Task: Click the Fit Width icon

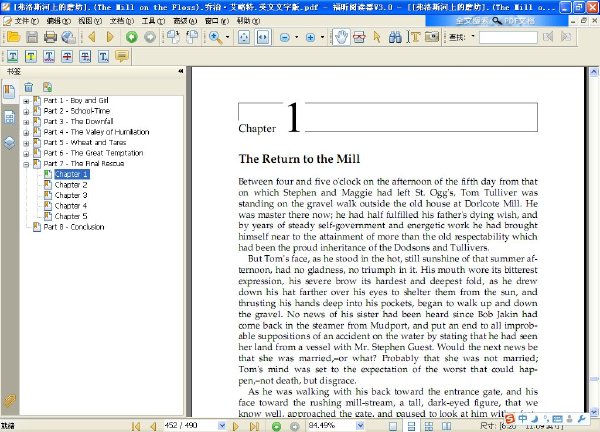Action: pyautogui.click(x=263, y=37)
